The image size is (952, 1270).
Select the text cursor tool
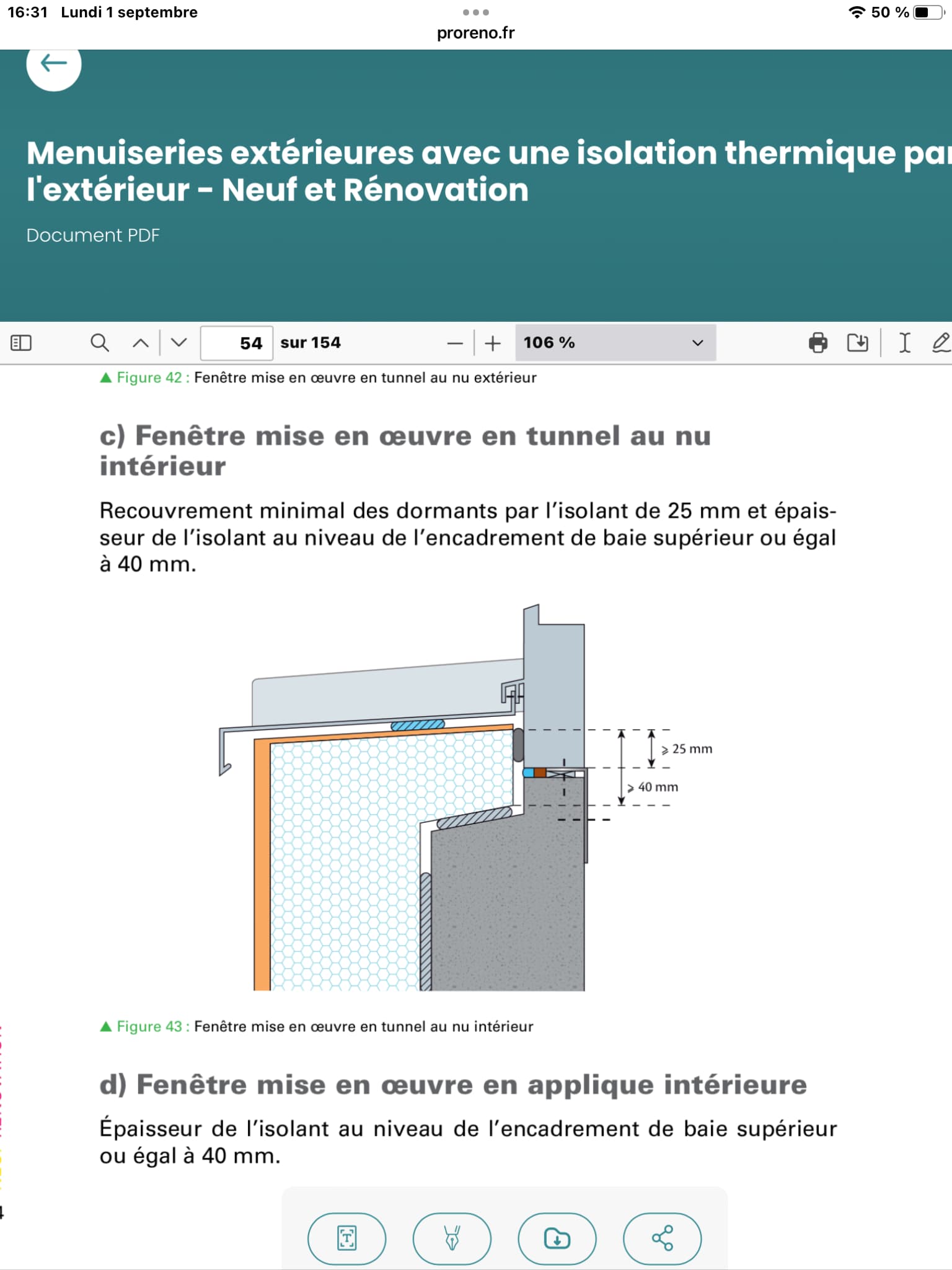click(x=905, y=343)
